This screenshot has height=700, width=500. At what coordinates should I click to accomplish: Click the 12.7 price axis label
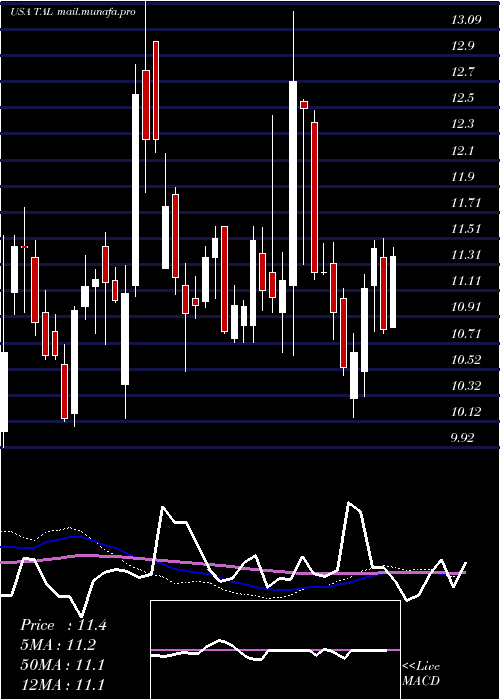(462, 72)
